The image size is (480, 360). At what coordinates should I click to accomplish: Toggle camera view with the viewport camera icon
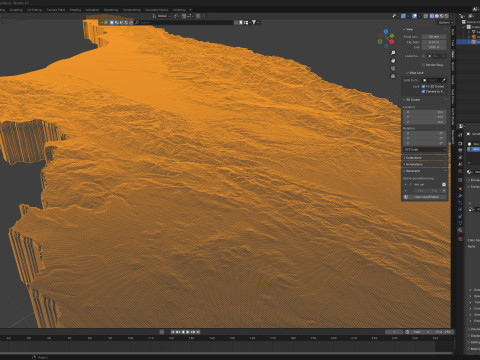[393, 68]
